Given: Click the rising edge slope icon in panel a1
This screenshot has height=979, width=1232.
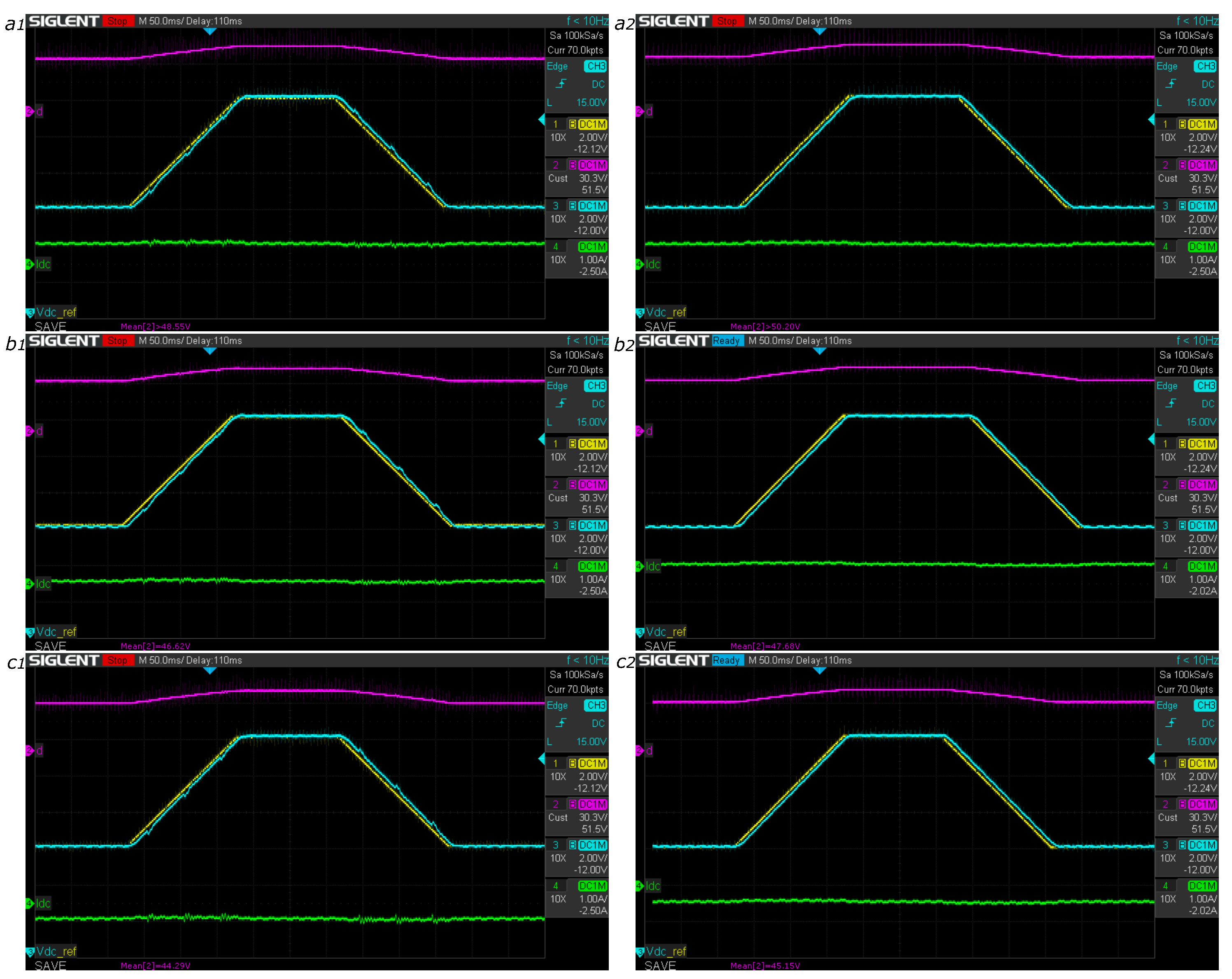Looking at the screenshot, I should 561,84.
